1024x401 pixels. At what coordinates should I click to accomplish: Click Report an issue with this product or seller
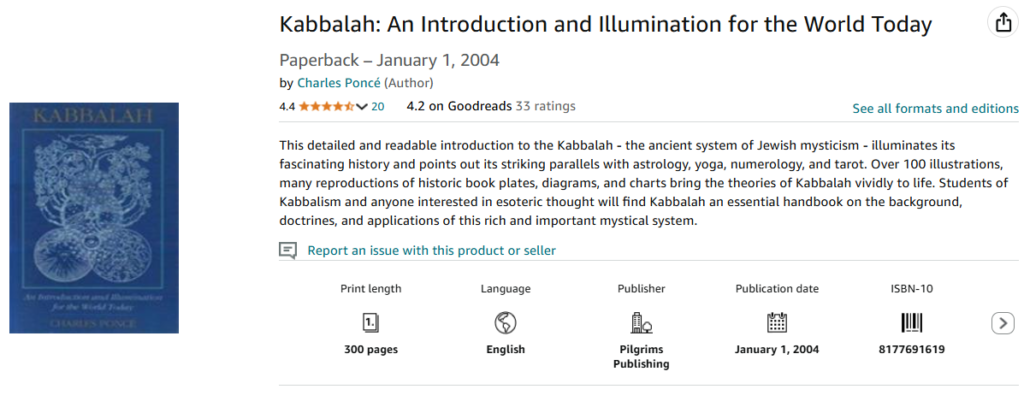click(431, 250)
